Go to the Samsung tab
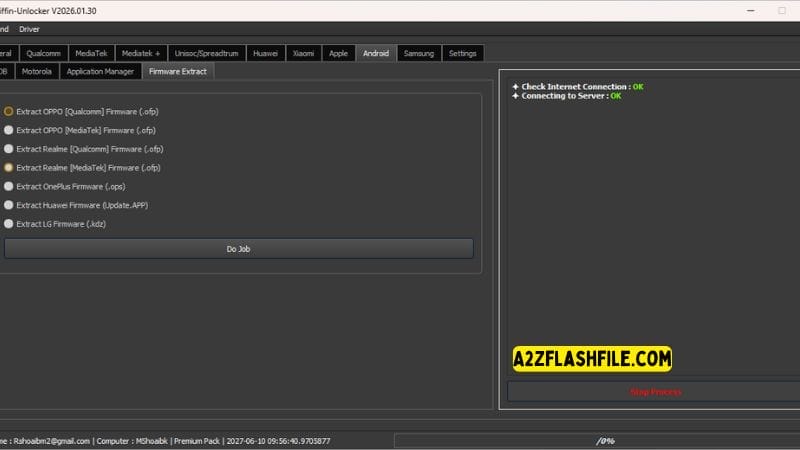This screenshot has width=800, height=450. pos(419,53)
